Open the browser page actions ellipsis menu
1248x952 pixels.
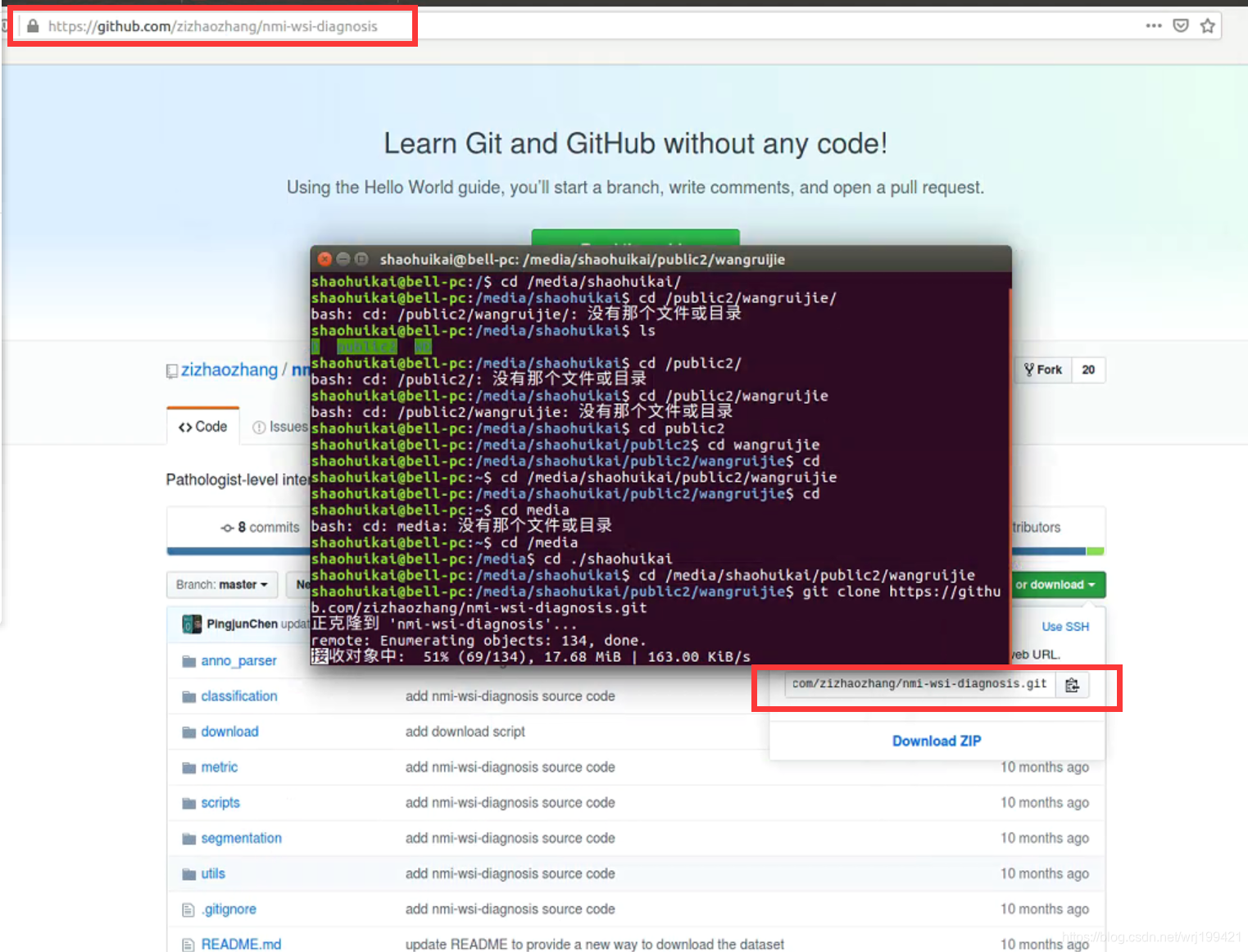click(1154, 25)
